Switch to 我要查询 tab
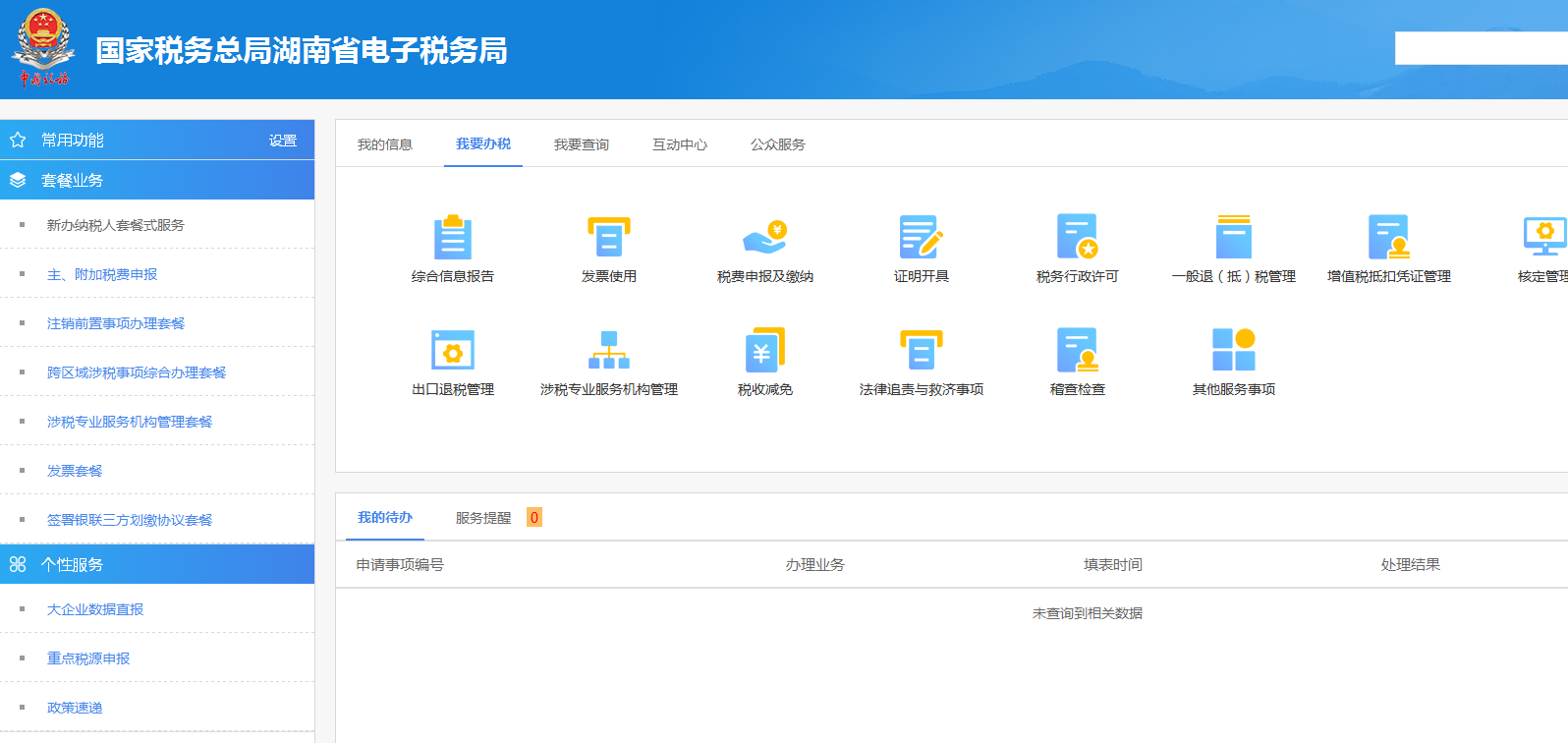 pos(582,144)
